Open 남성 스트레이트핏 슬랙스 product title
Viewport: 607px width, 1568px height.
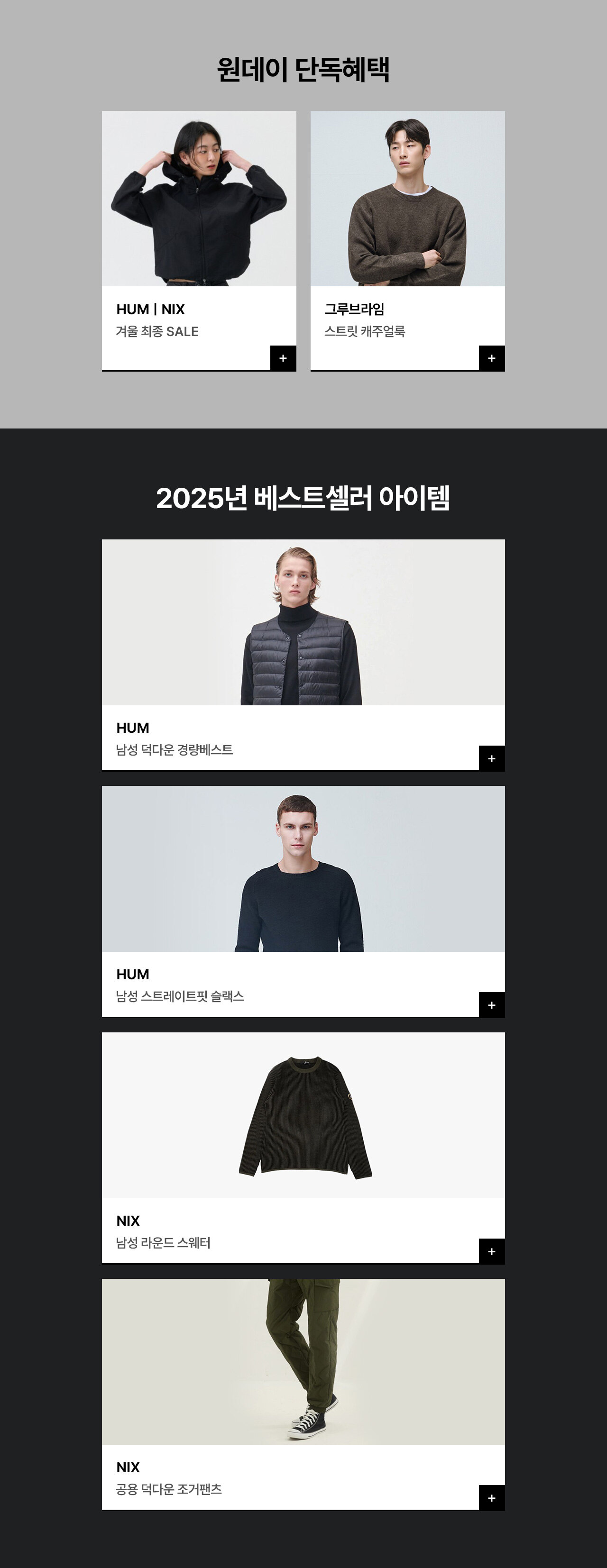click(x=180, y=996)
